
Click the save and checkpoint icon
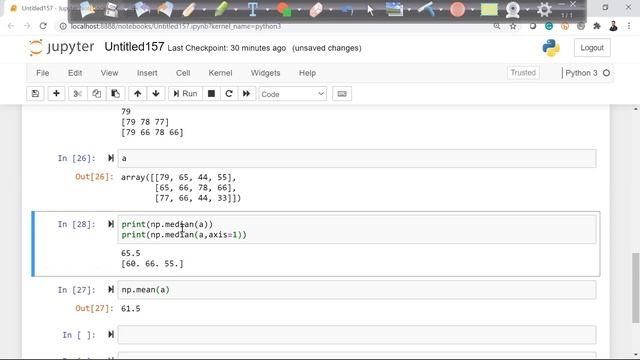point(35,94)
